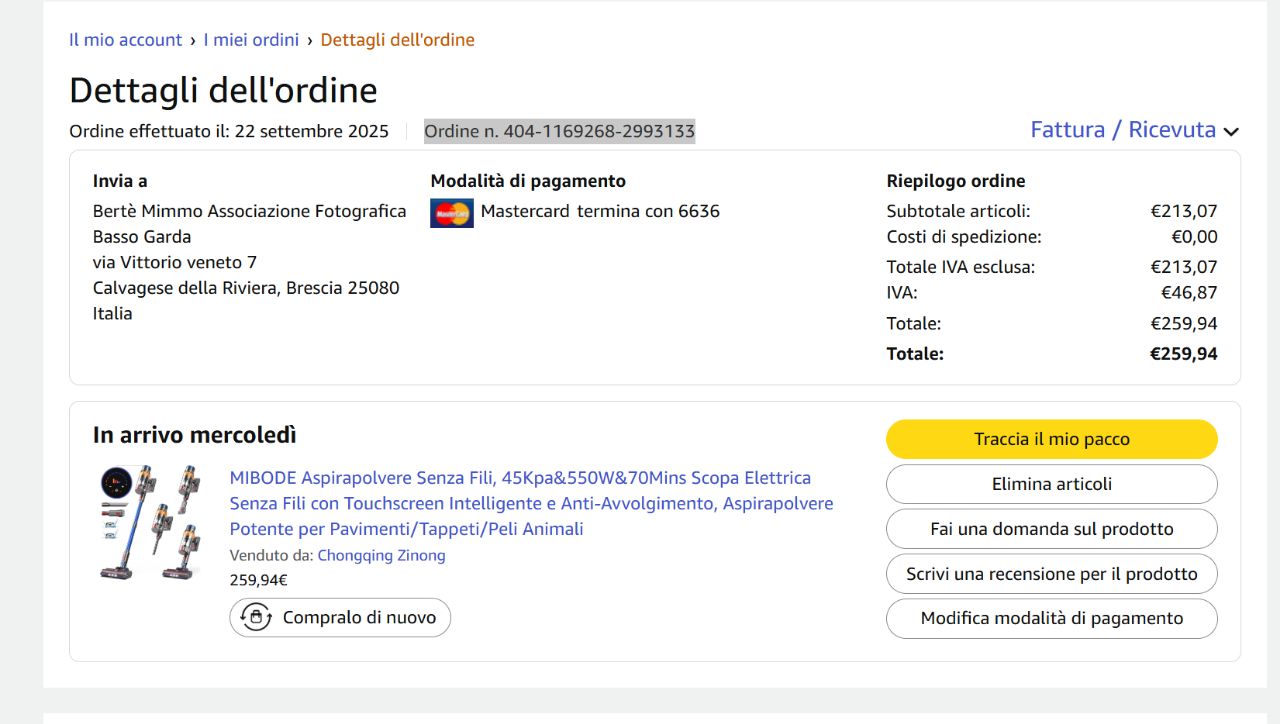The image size is (1280, 724).
Task: Click the bold Totale amount €259,94
Action: [x=1183, y=354]
